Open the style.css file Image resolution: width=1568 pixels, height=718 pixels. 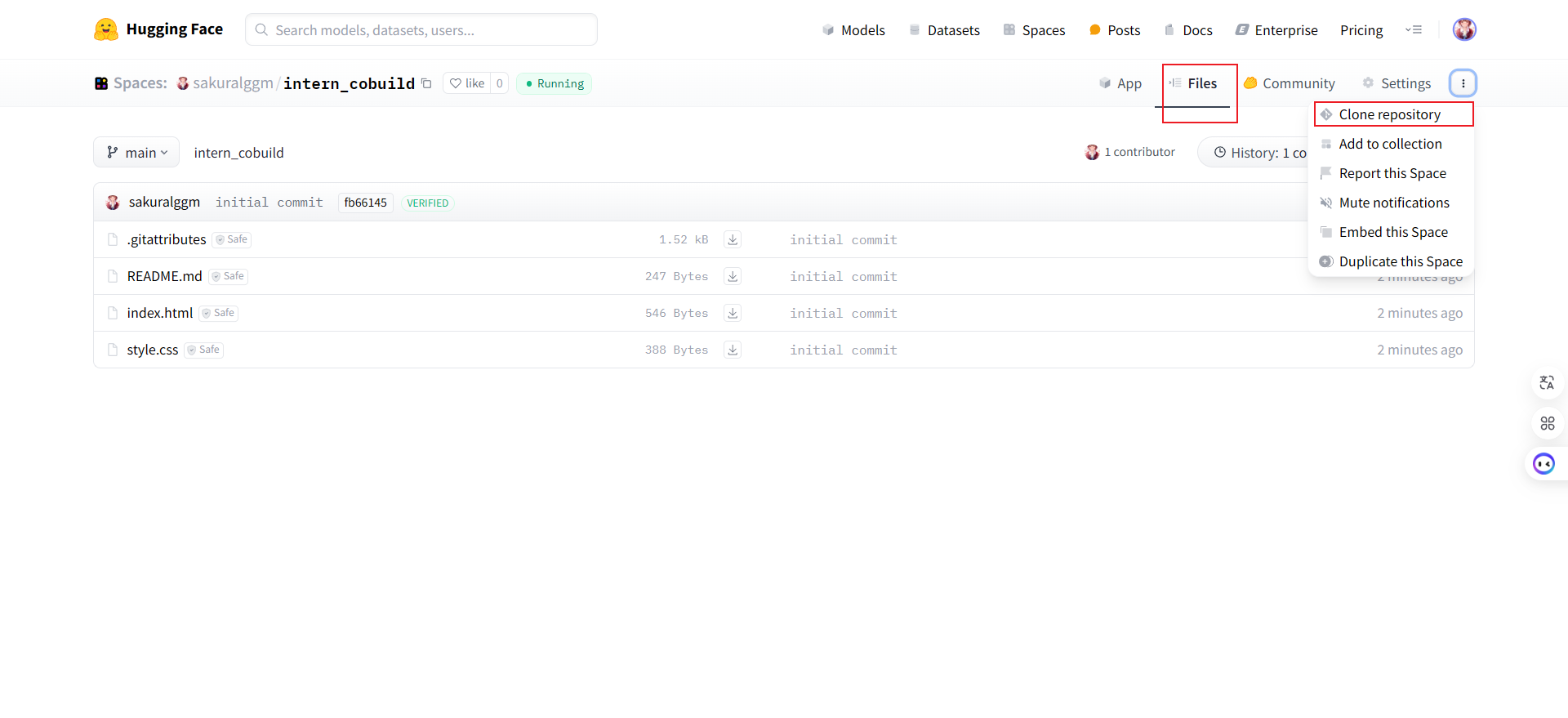point(153,350)
